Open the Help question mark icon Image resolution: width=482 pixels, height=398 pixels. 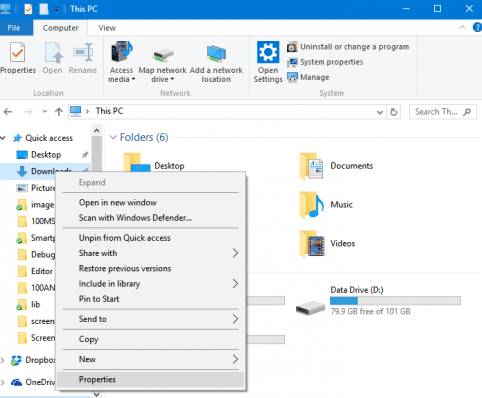click(477, 27)
